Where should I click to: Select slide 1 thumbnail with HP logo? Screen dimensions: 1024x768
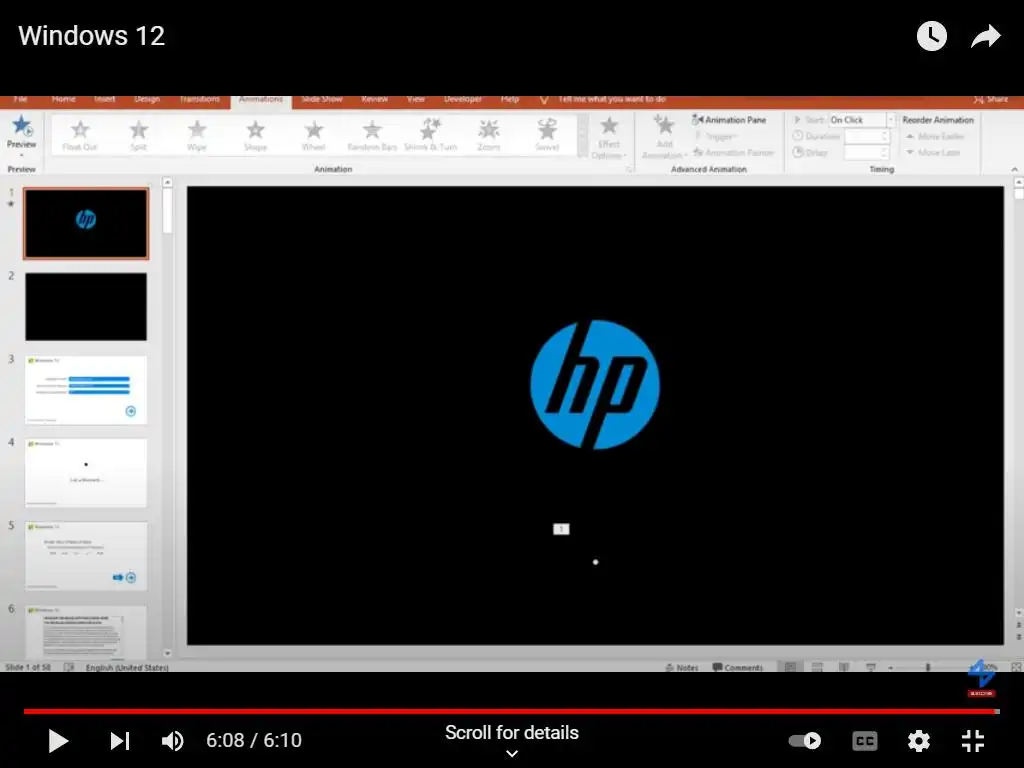coord(86,223)
